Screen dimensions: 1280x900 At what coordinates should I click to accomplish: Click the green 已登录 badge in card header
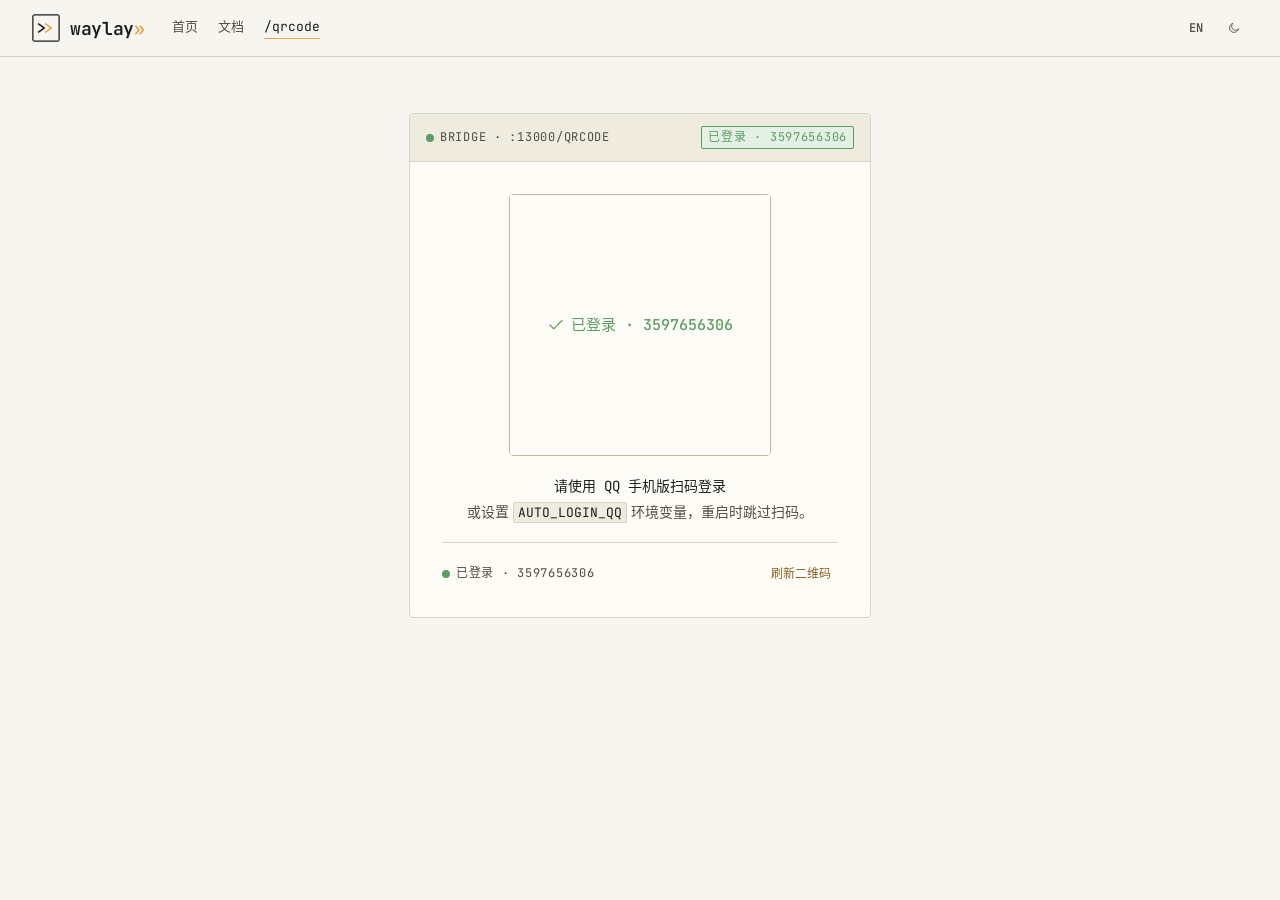(x=777, y=137)
